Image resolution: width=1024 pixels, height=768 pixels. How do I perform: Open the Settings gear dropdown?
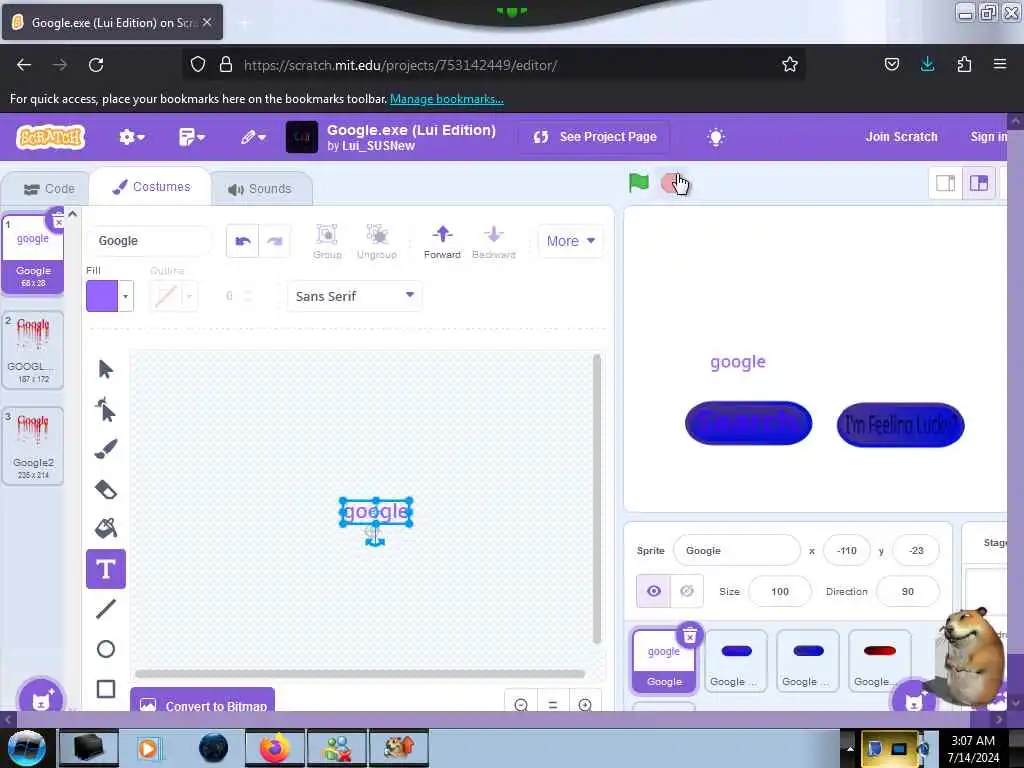tap(131, 137)
